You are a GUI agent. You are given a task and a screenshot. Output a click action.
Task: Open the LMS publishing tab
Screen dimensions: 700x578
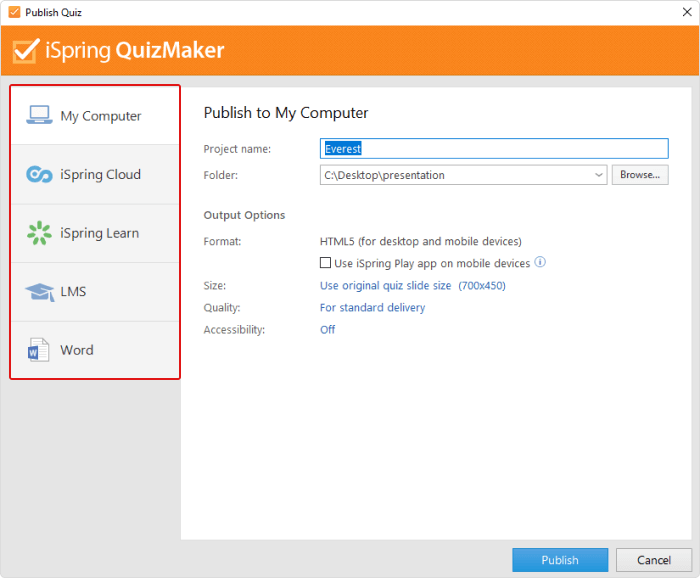click(x=95, y=292)
